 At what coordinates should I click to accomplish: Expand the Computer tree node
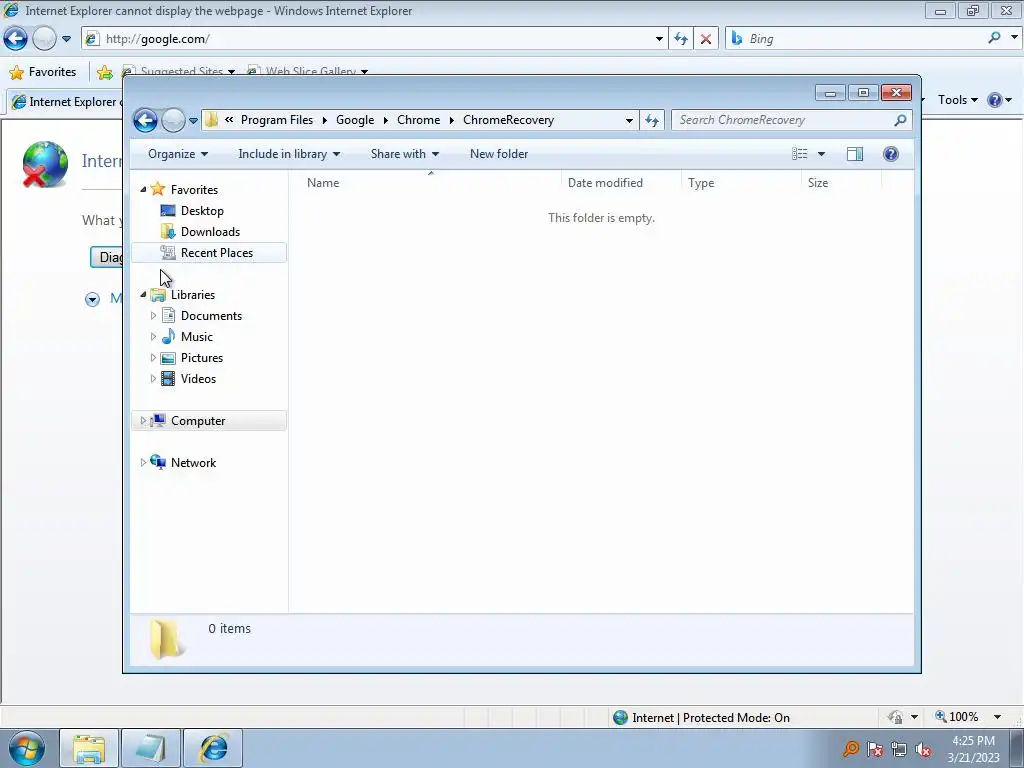tap(143, 421)
